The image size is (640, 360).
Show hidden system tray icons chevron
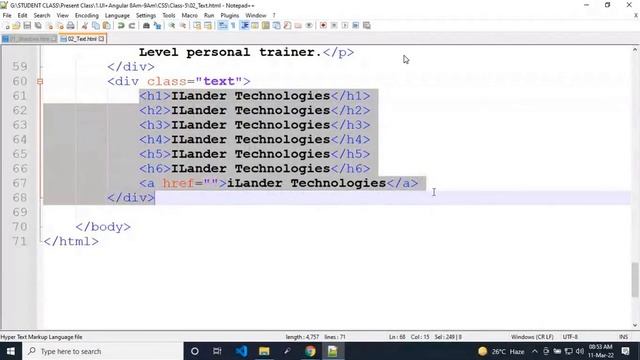[535, 351]
